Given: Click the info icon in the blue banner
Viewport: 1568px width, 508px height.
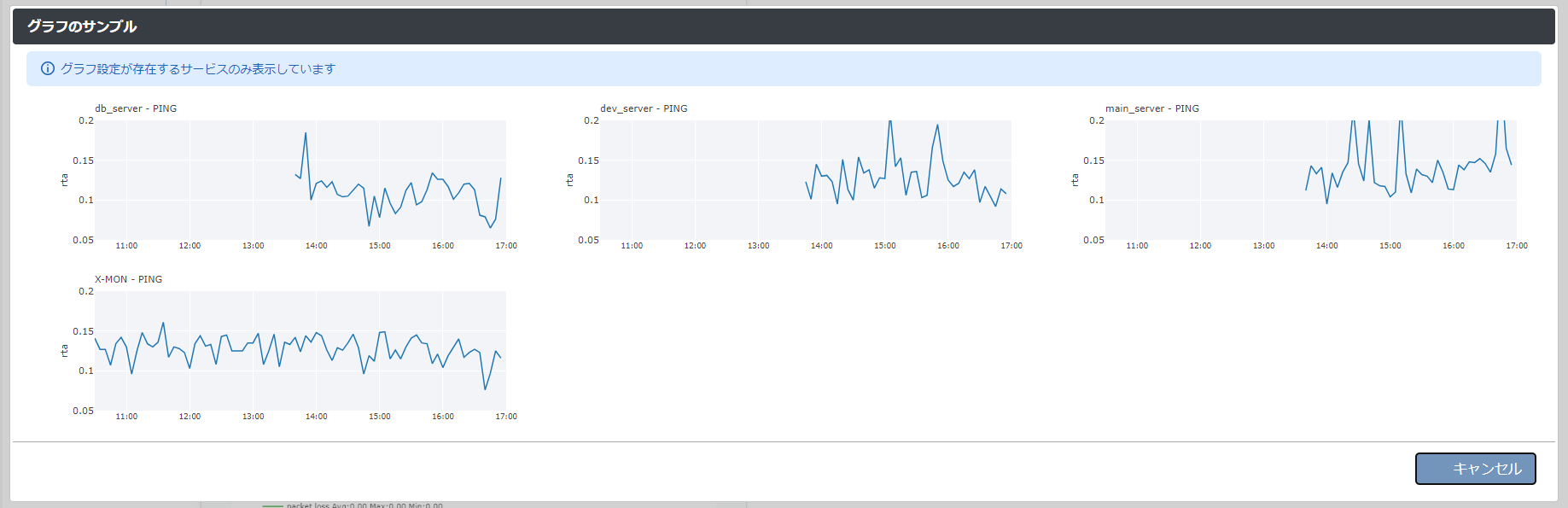Looking at the screenshot, I should tap(48, 69).
